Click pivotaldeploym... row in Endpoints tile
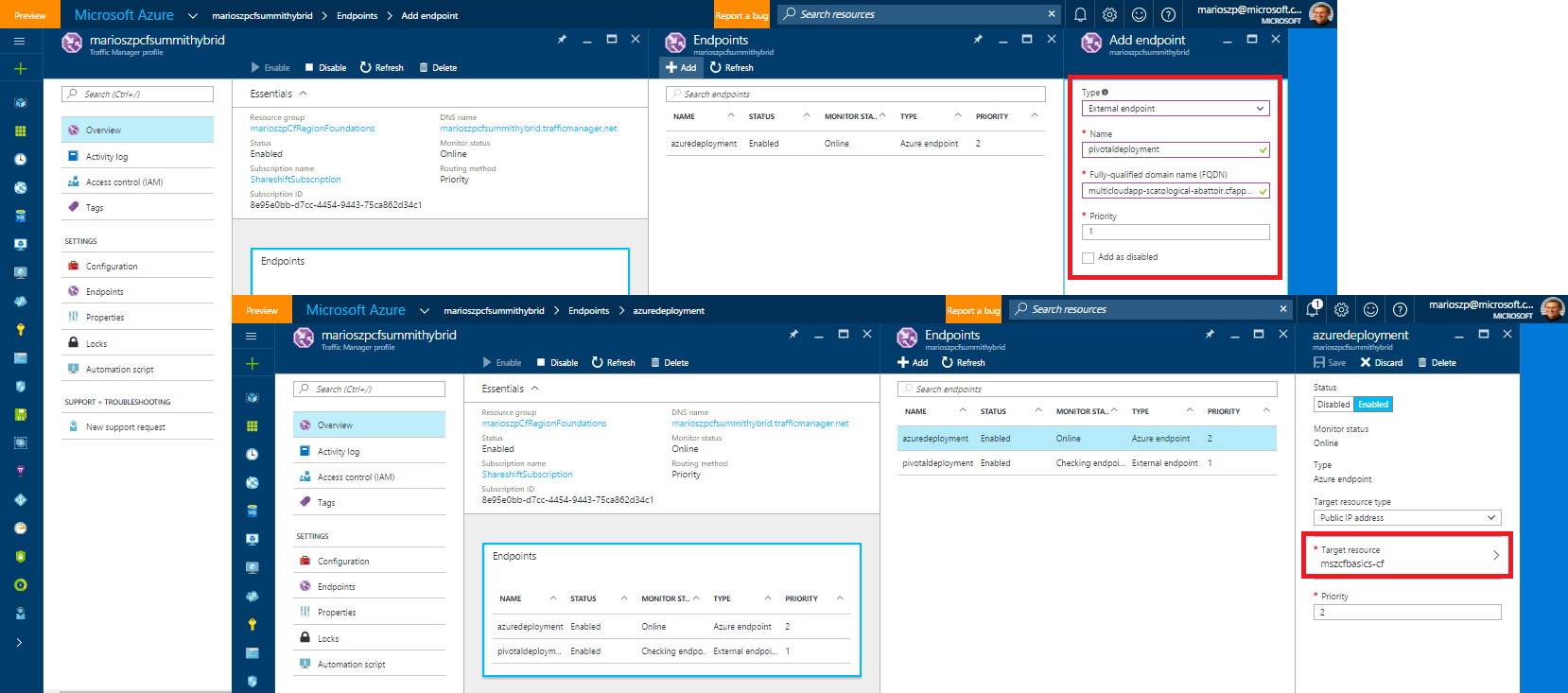This screenshot has height=693, width=1568. tap(671, 651)
